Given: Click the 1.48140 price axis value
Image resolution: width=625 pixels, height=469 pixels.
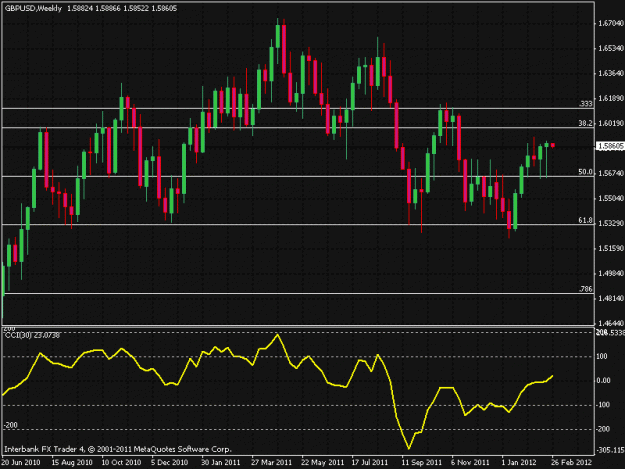Looking at the screenshot, I should 611,298.
